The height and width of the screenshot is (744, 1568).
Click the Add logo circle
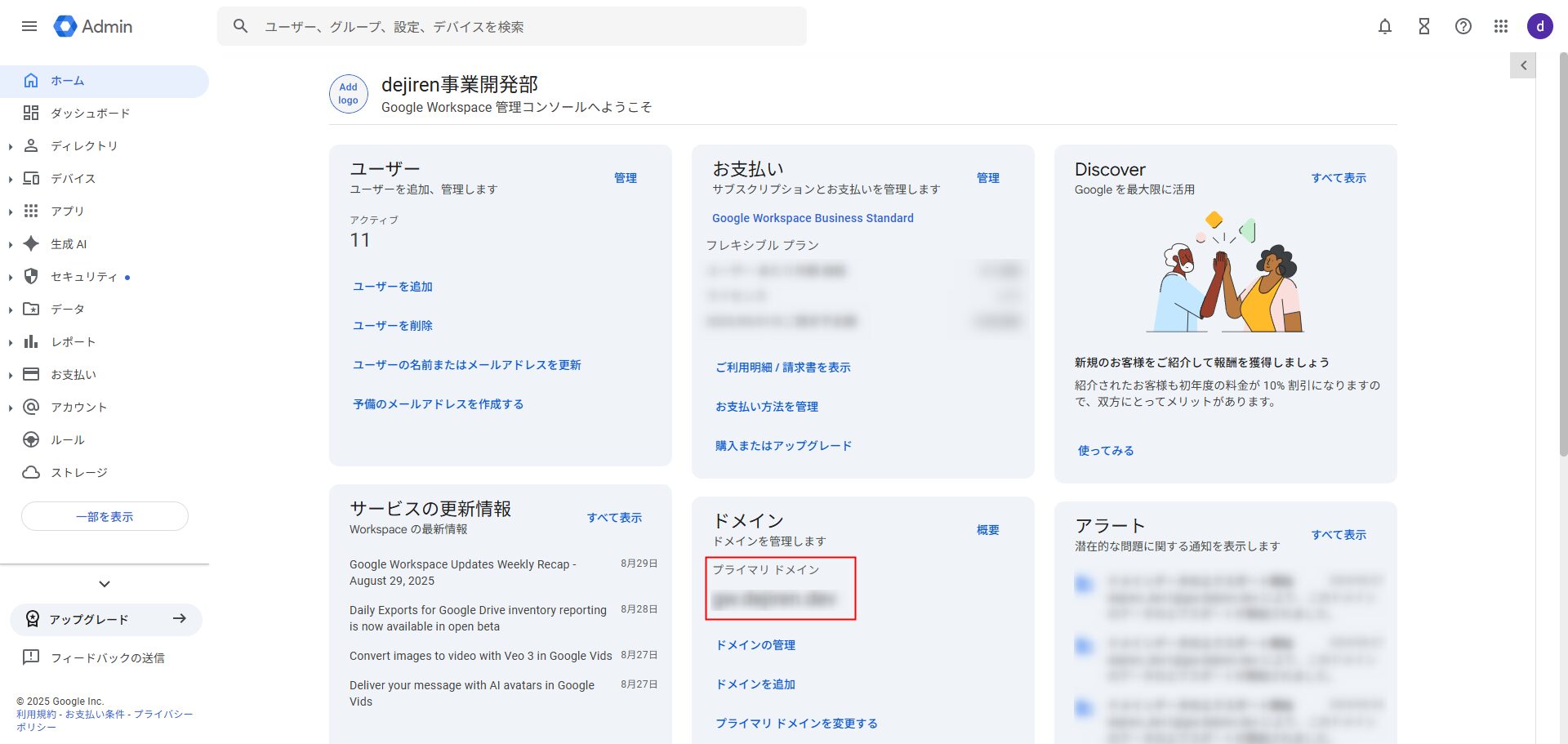coord(348,94)
